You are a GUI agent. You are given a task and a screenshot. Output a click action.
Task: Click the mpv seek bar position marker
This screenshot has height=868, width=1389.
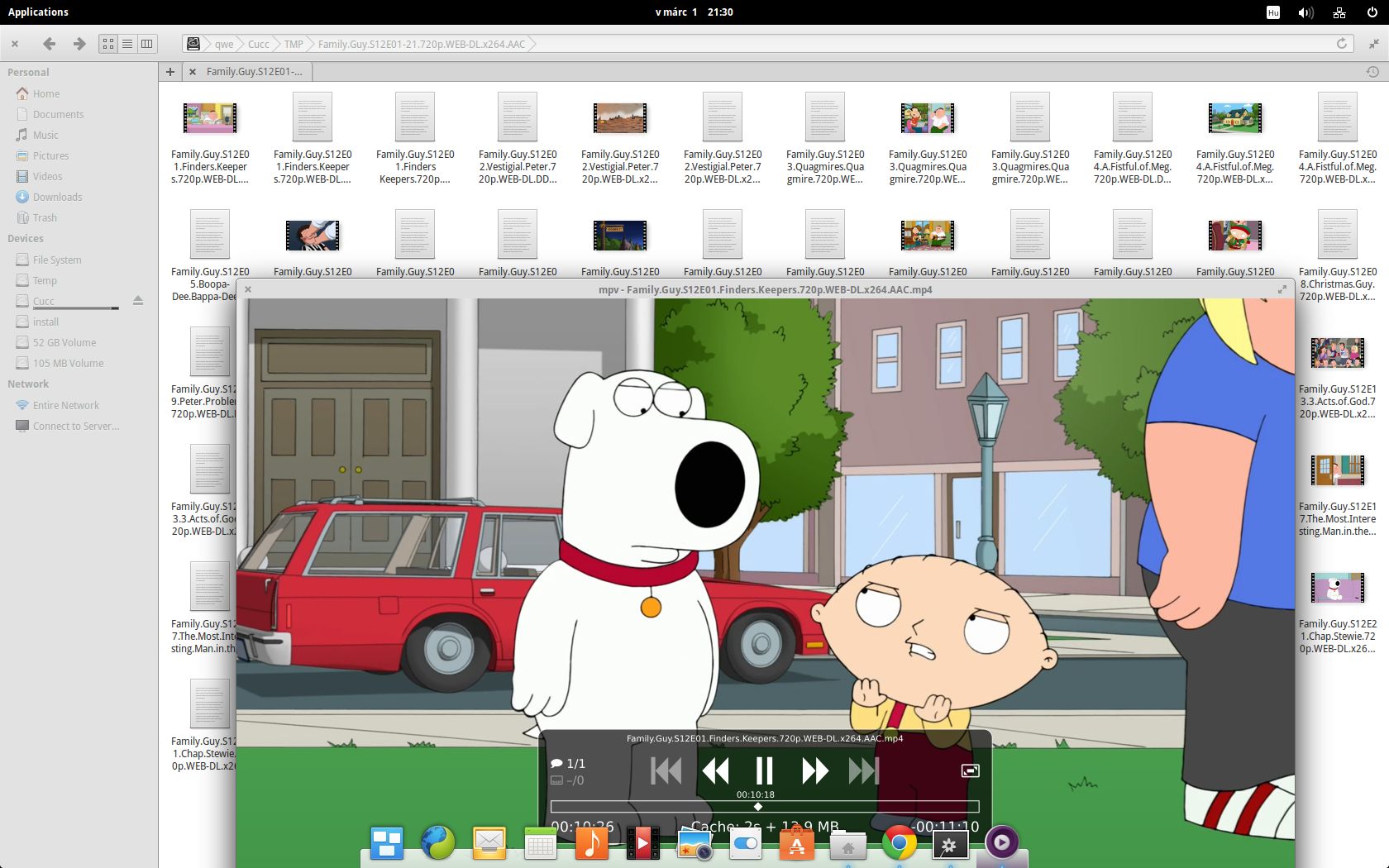click(758, 806)
